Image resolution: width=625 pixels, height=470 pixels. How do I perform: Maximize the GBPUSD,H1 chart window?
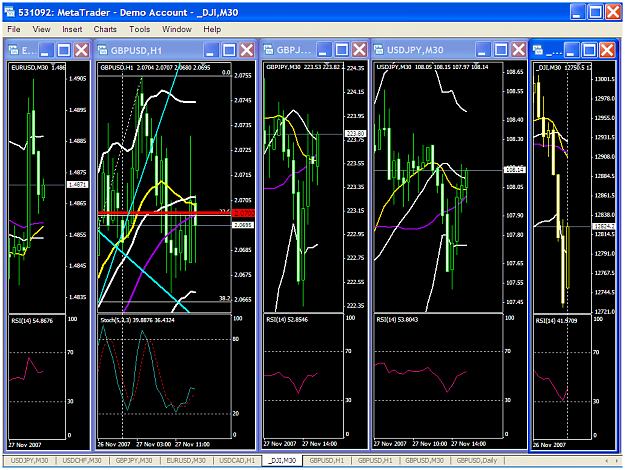[229, 50]
